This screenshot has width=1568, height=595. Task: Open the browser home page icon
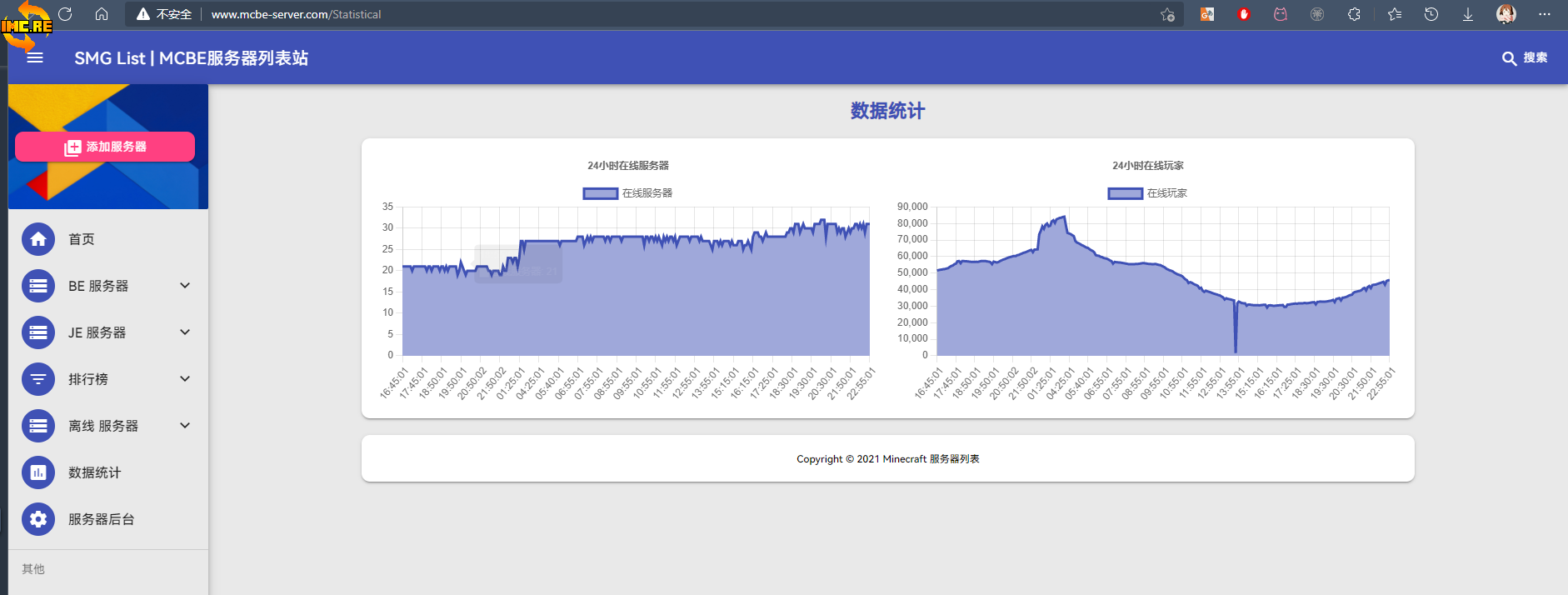pyautogui.click(x=102, y=14)
